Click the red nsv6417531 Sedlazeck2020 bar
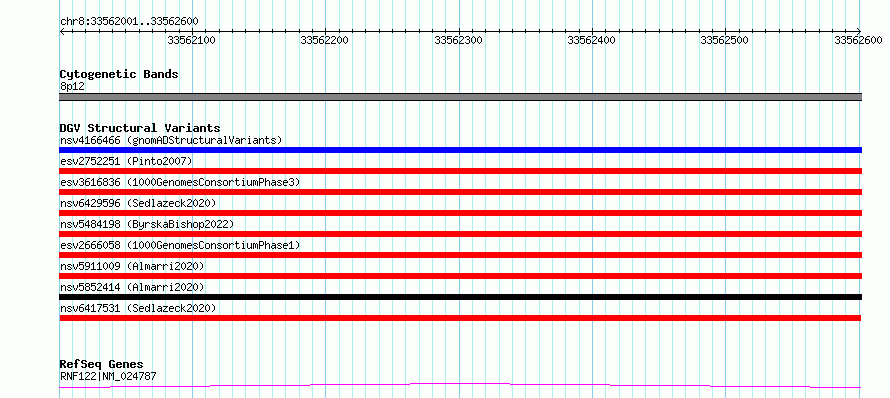The height and width of the screenshot is (398, 890). tap(460, 318)
